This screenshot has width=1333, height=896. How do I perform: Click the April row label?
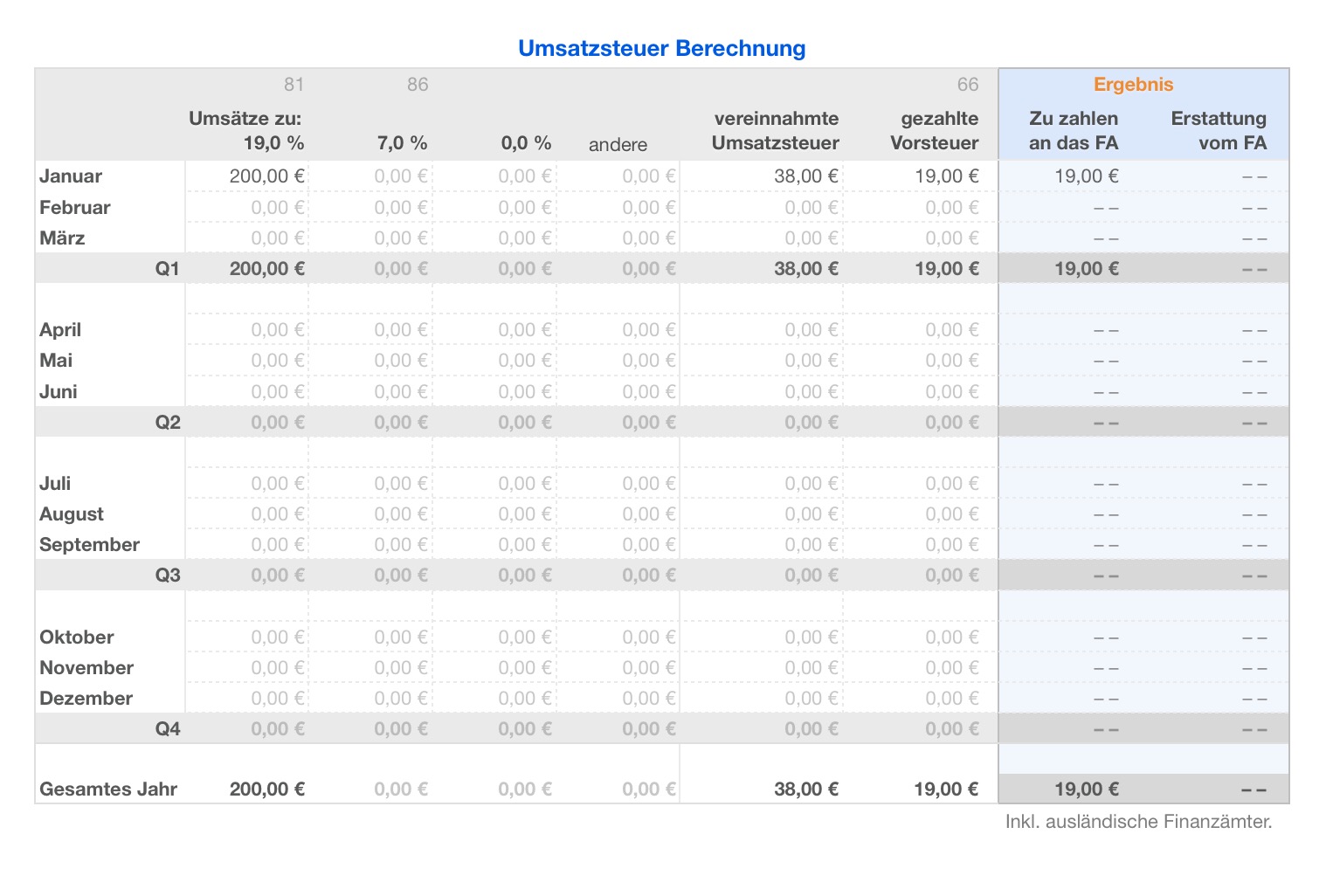(x=60, y=330)
